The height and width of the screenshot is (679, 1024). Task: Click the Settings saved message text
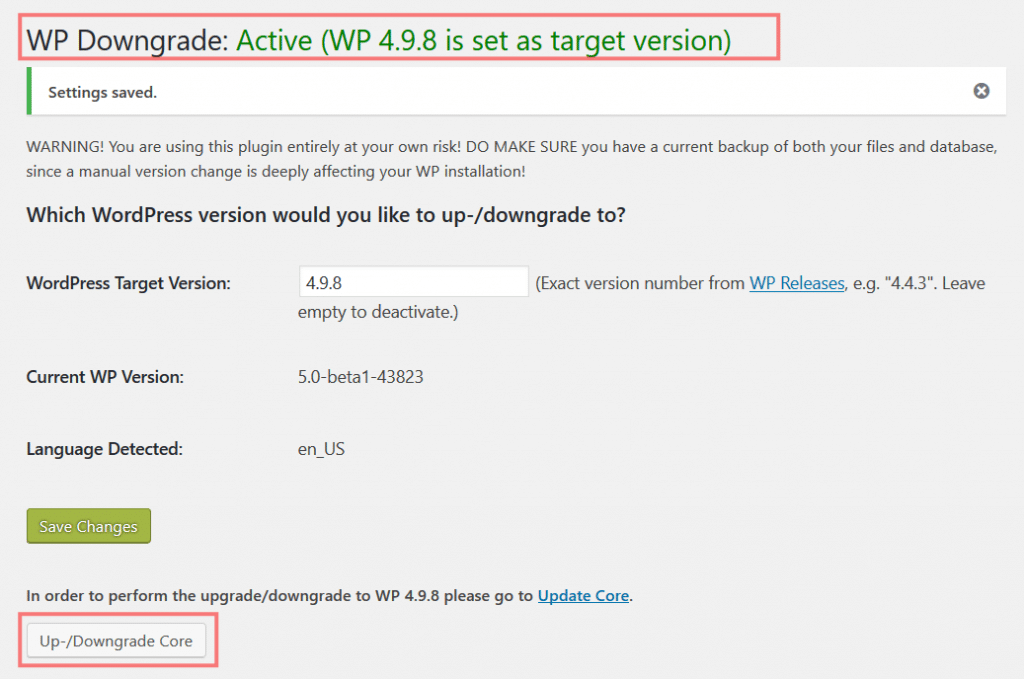(103, 93)
